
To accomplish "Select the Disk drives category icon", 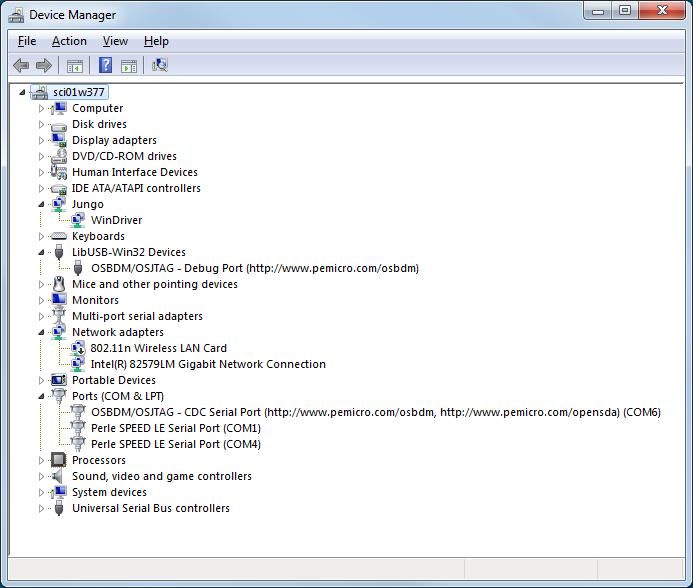I will pos(58,126).
